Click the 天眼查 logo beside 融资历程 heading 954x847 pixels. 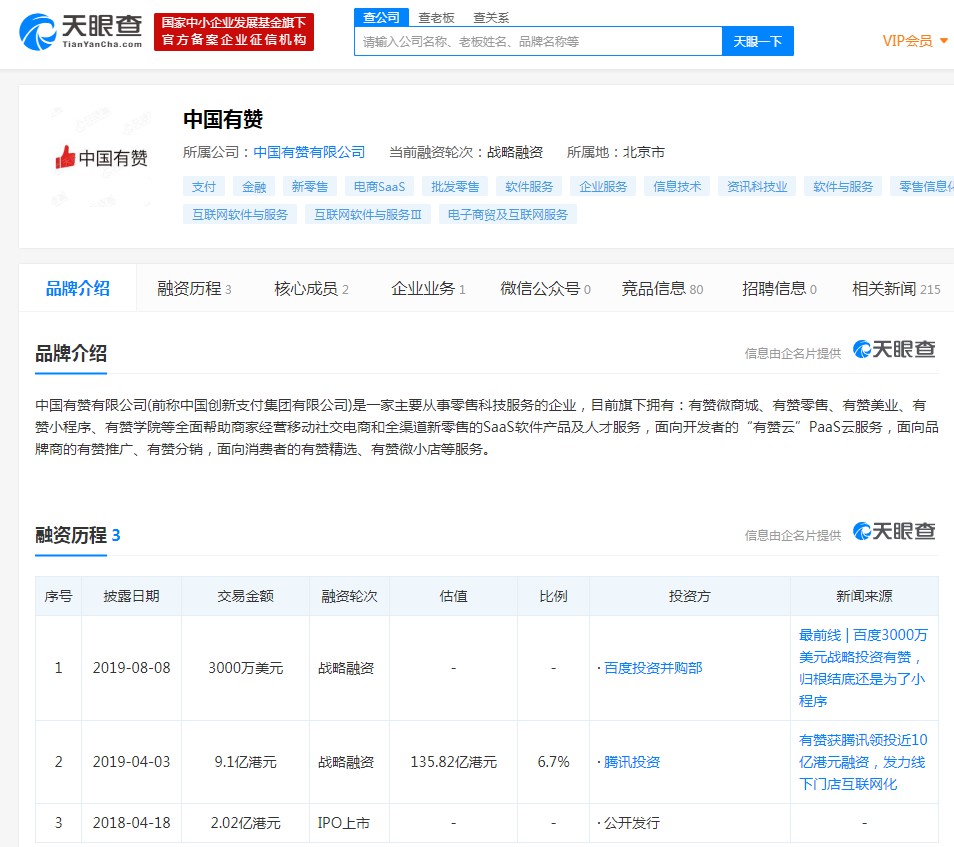[x=894, y=531]
